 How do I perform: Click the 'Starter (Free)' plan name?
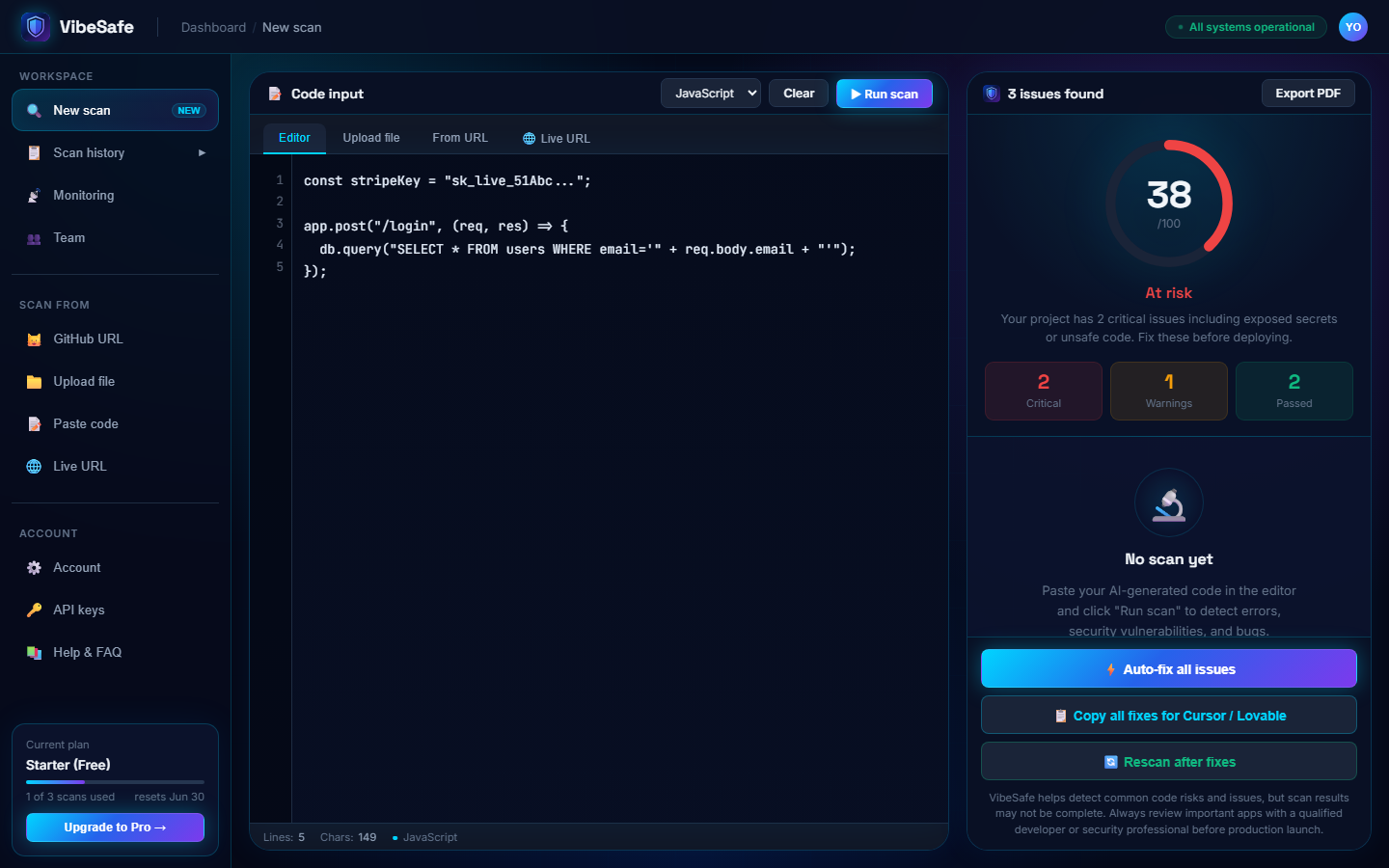click(68, 765)
